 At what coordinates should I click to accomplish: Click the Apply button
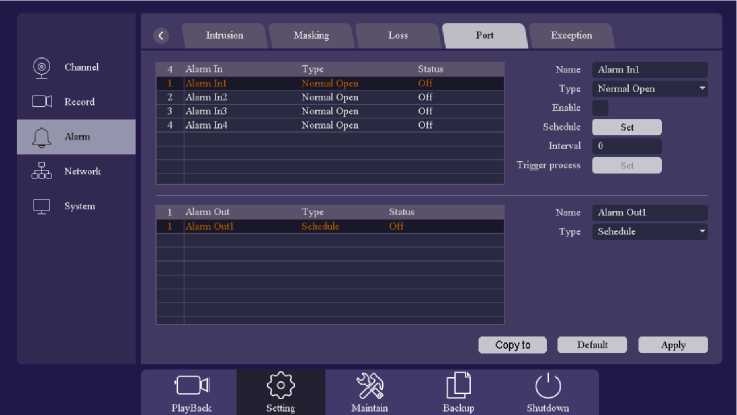(x=673, y=345)
